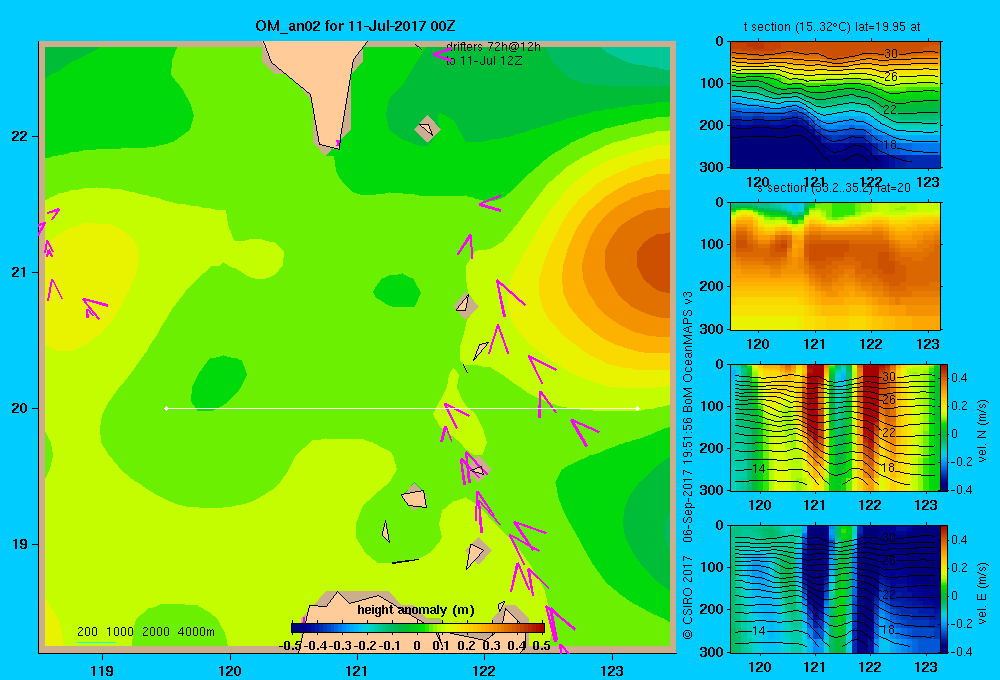Click the latitude 19 label on main map

tap(20, 544)
